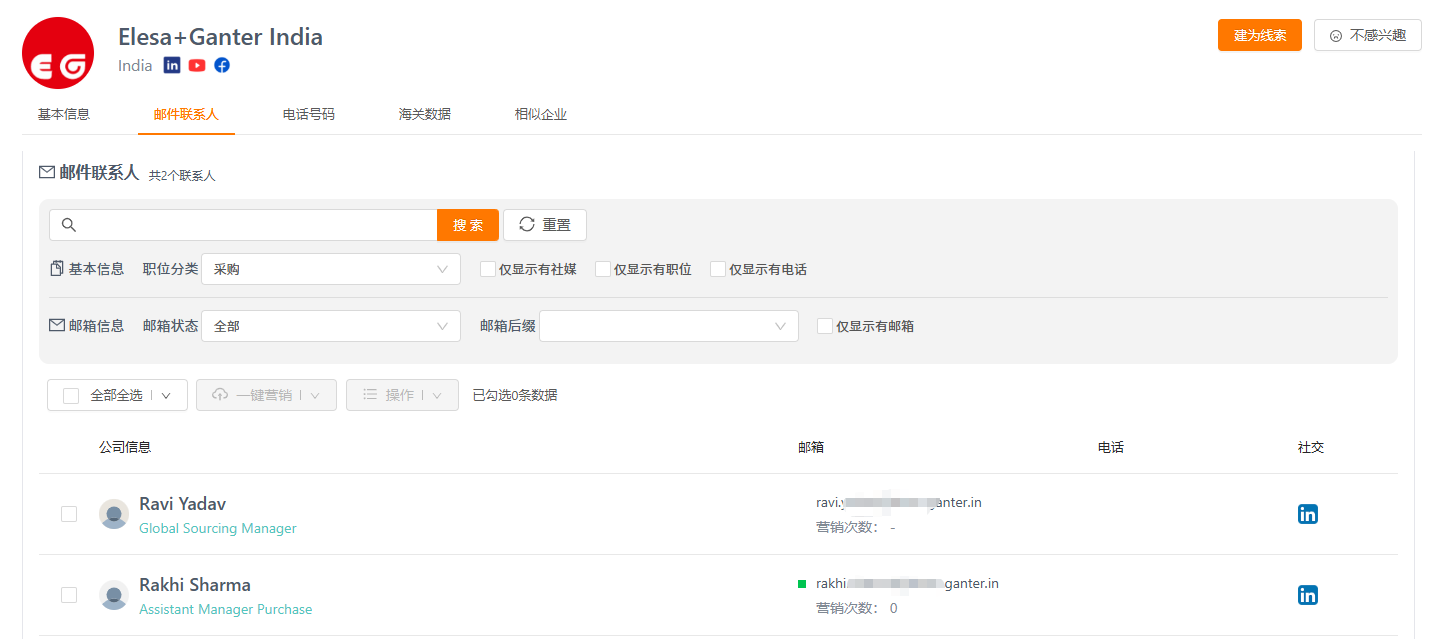Click the 建为线索 button
This screenshot has height=639, width=1433.
pos(1260,35)
